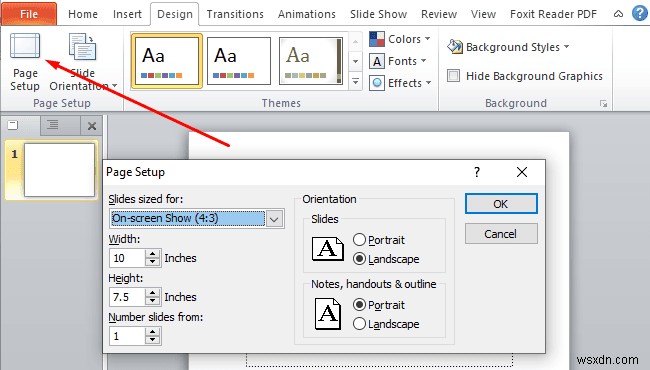Switch to Outline pane tab
Screen dimensions: 650x370
52,125
